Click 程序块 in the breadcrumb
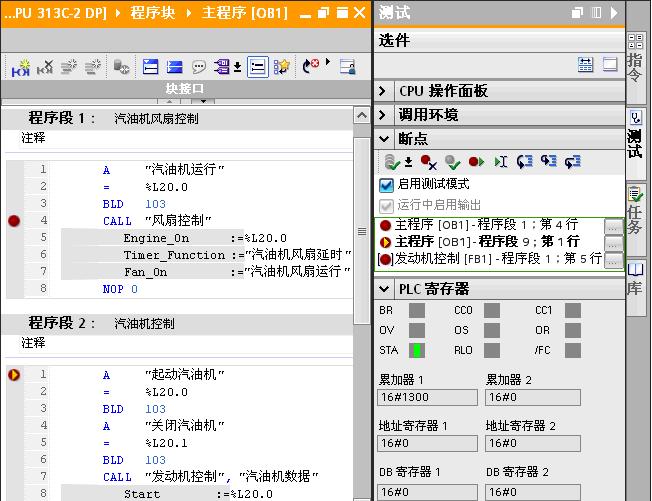The width and height of the screenshot is (652, 501). click(152, 13)
